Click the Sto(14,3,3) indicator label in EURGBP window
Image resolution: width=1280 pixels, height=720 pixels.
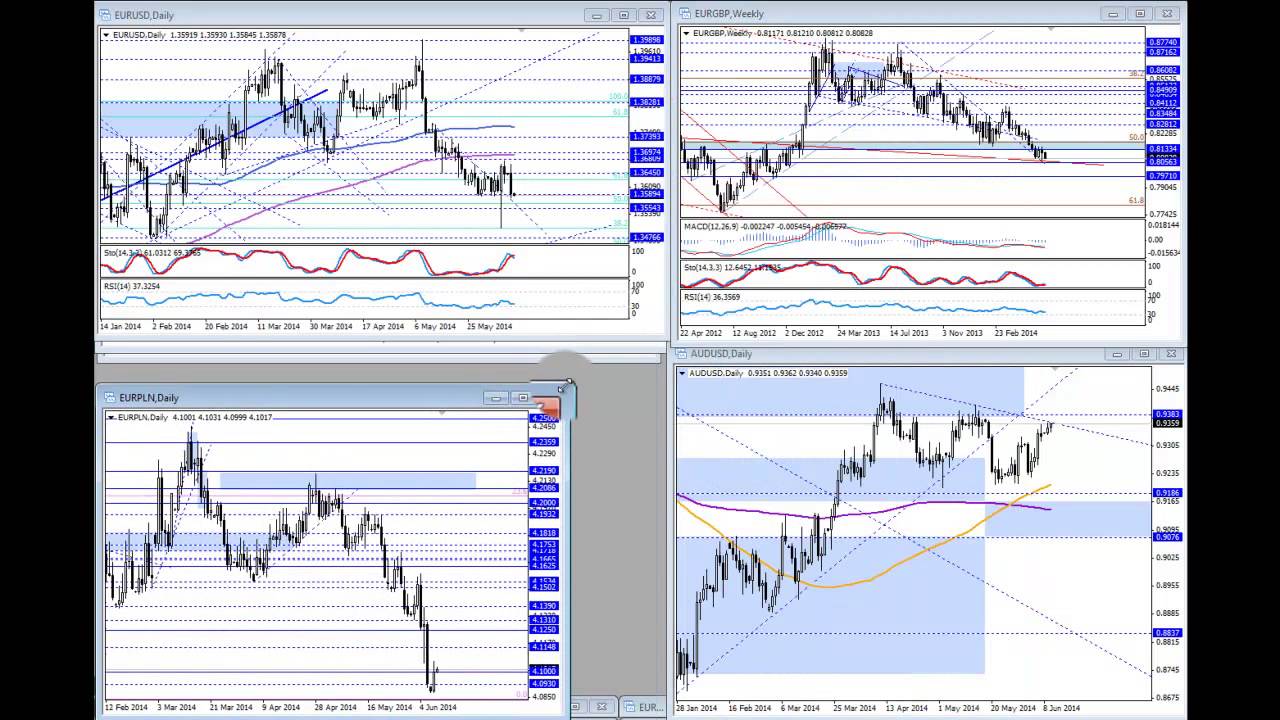[733, 267]
